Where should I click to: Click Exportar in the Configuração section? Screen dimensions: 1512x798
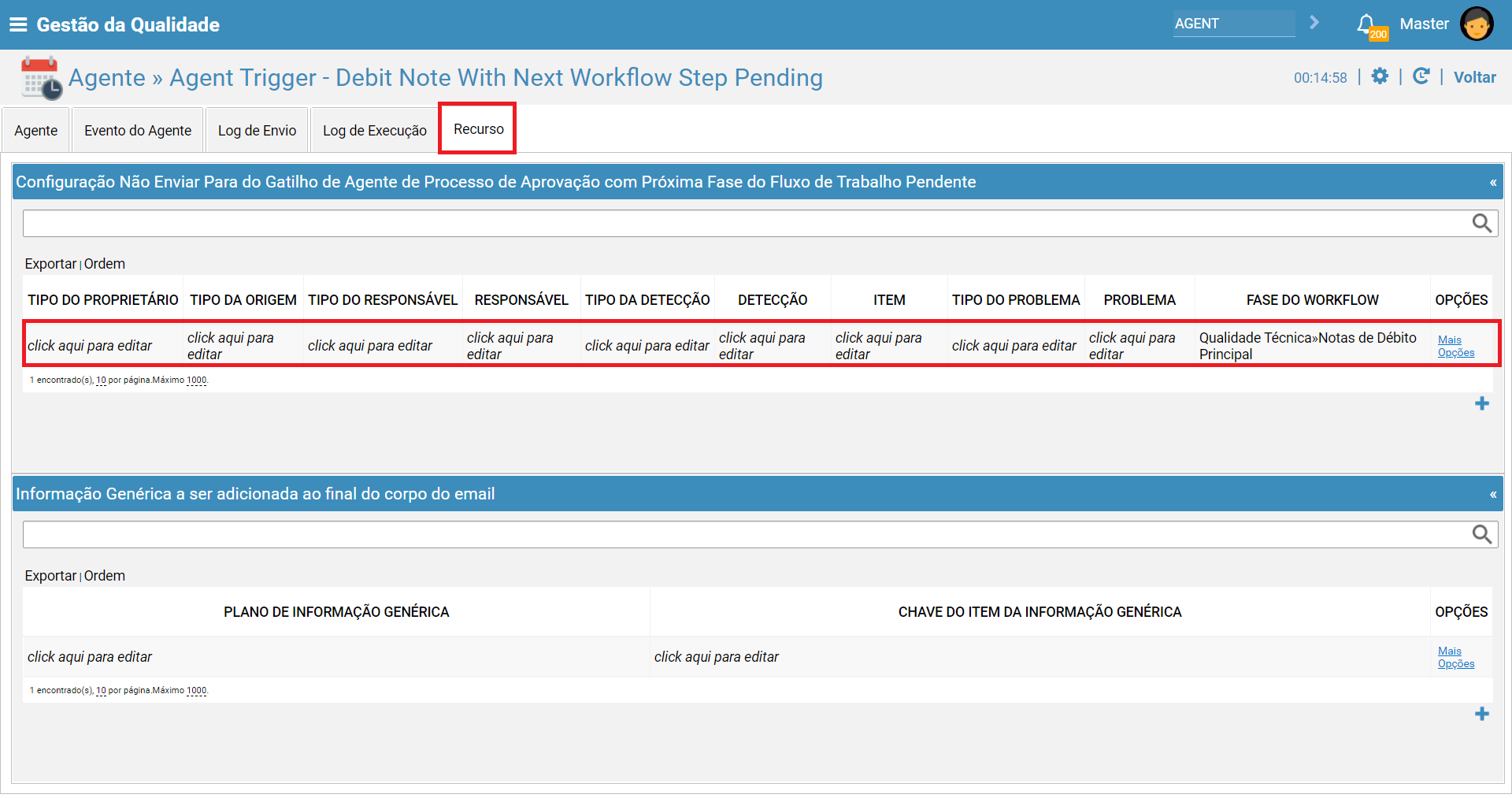[50, 264]
